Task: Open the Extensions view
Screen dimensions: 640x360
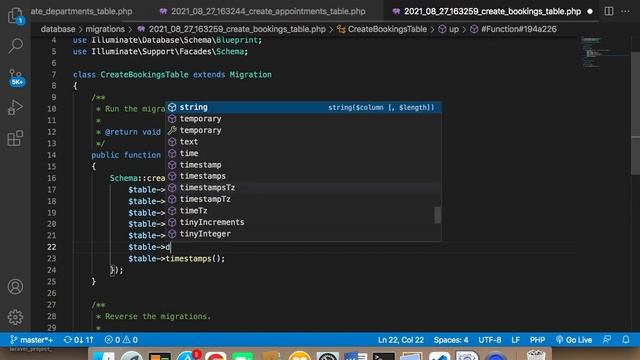Action: pos(15,138)
